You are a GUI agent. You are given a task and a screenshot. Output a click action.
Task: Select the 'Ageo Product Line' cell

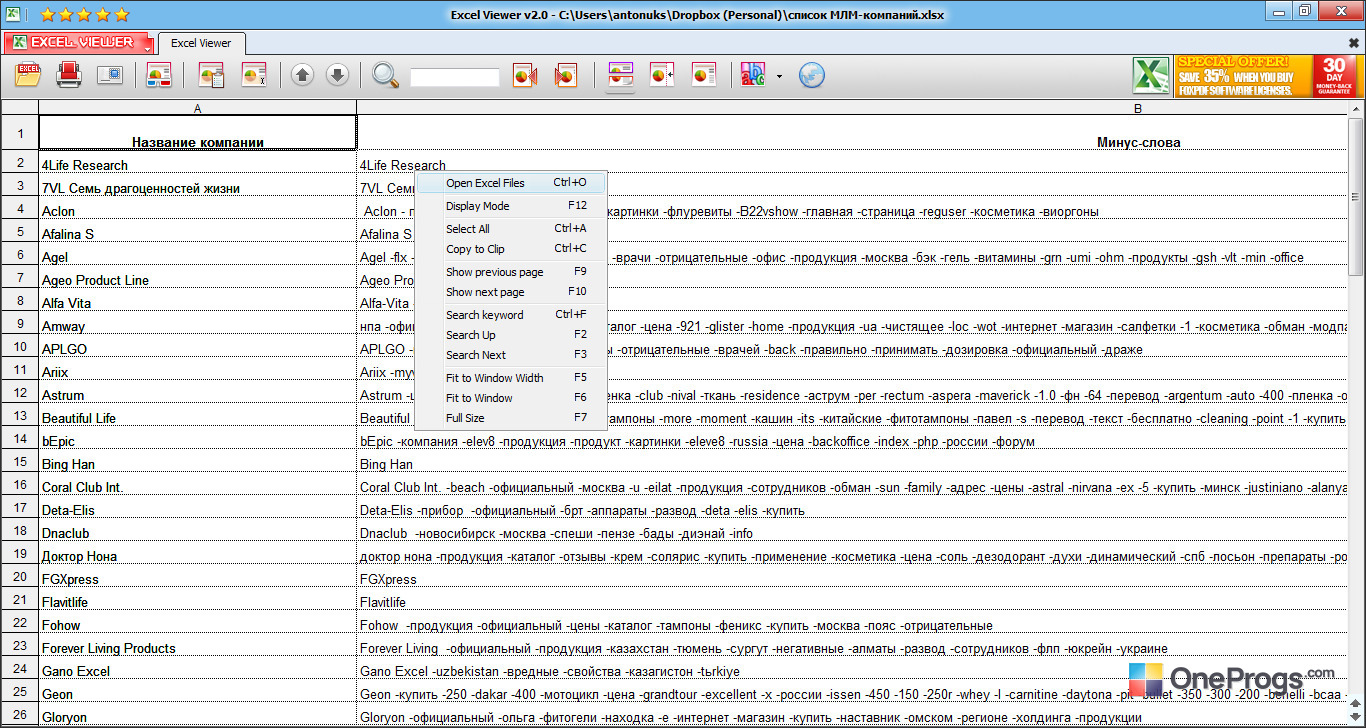[x=198, y=279]
